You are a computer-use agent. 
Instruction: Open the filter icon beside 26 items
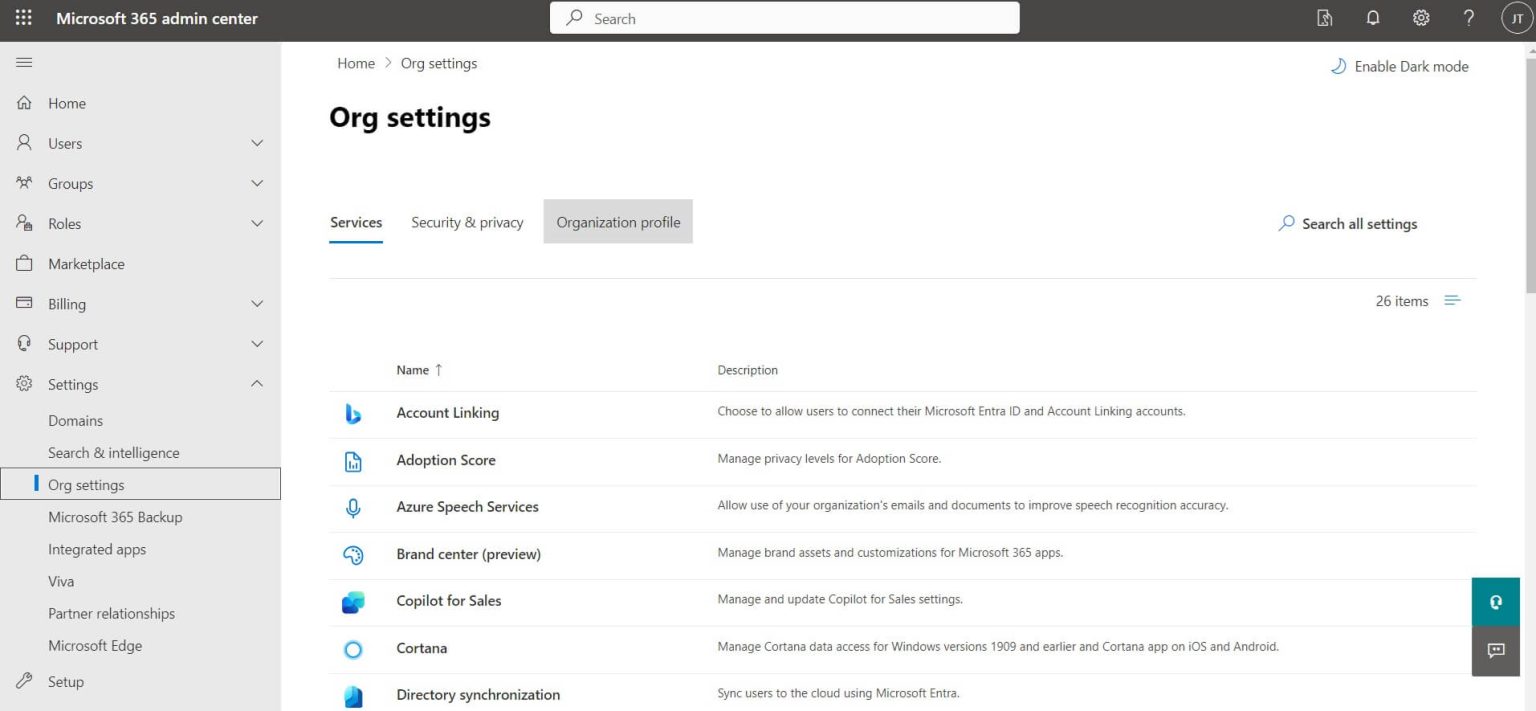1452,300
